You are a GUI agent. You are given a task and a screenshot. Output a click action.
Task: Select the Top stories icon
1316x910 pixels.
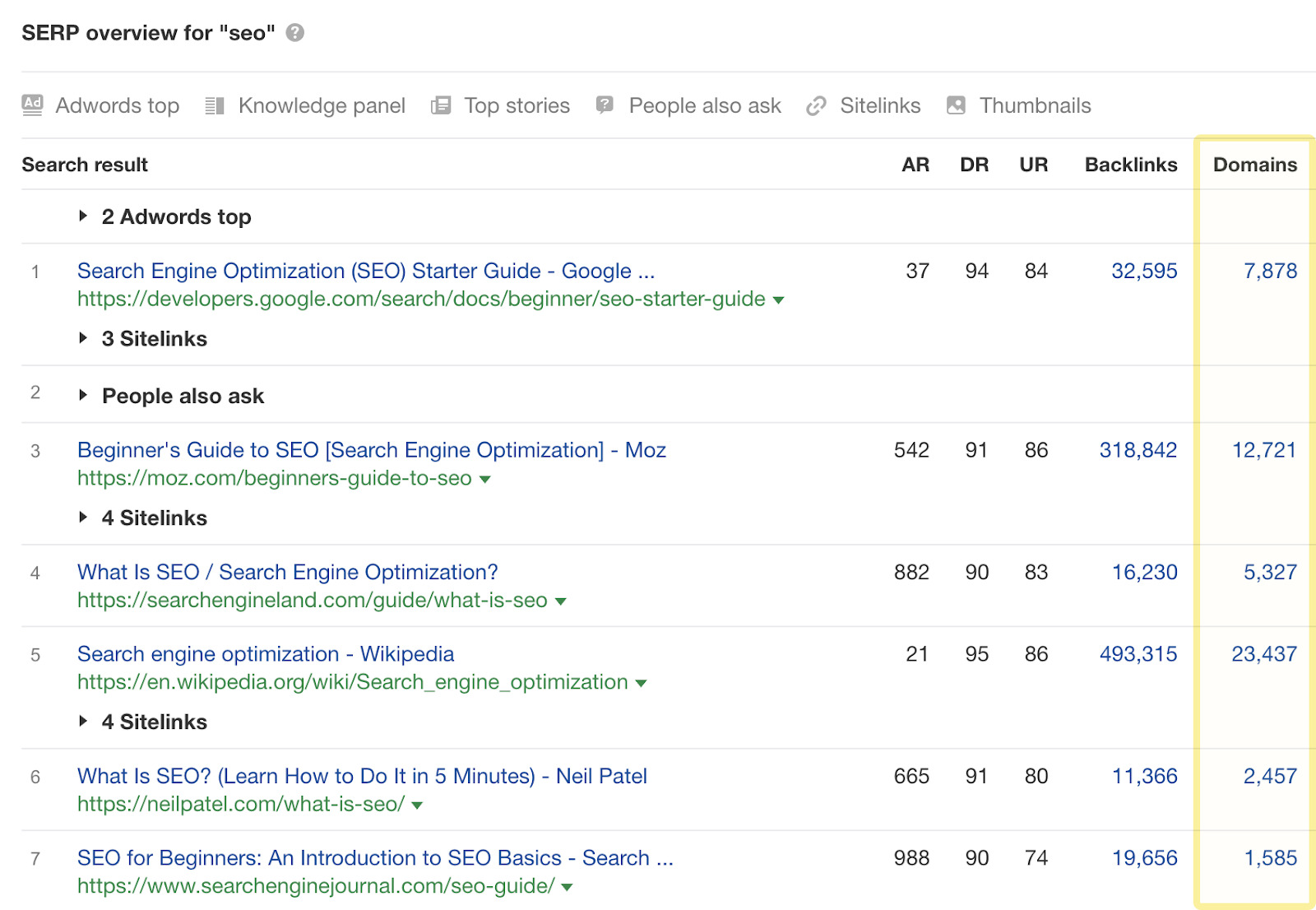pyautogui.click(x=442, y=104)
